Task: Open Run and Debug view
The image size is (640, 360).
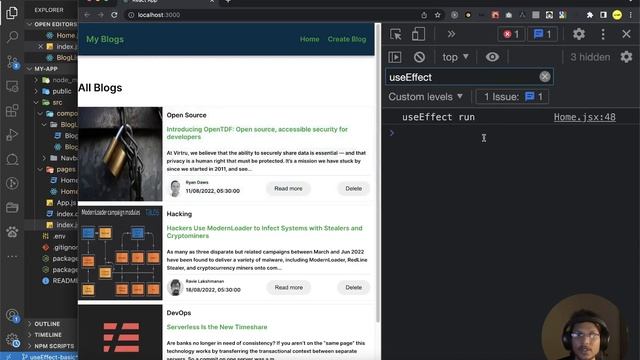Action: coord(12,135)
